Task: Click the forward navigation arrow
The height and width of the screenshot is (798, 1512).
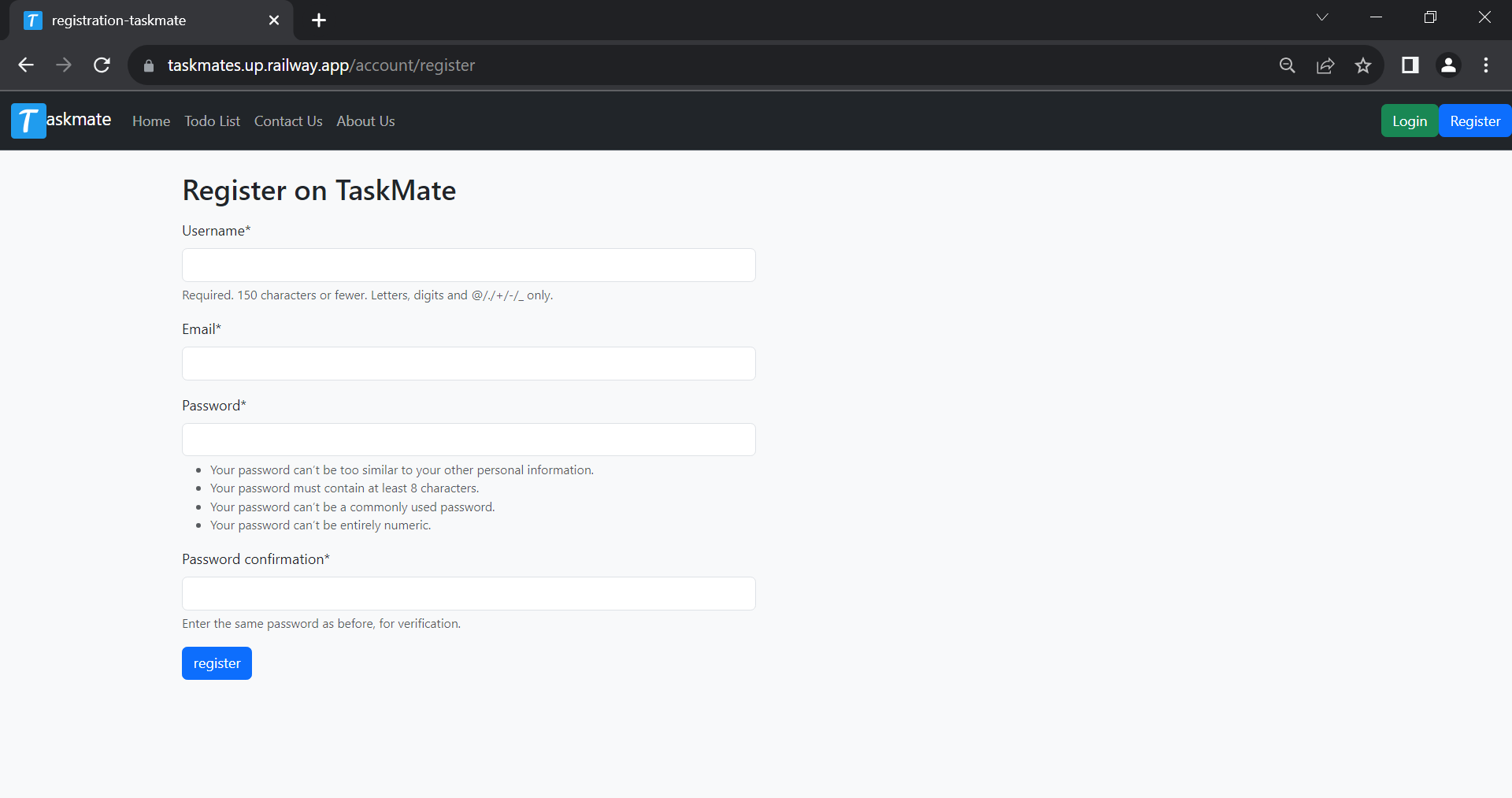Action: 63,65
